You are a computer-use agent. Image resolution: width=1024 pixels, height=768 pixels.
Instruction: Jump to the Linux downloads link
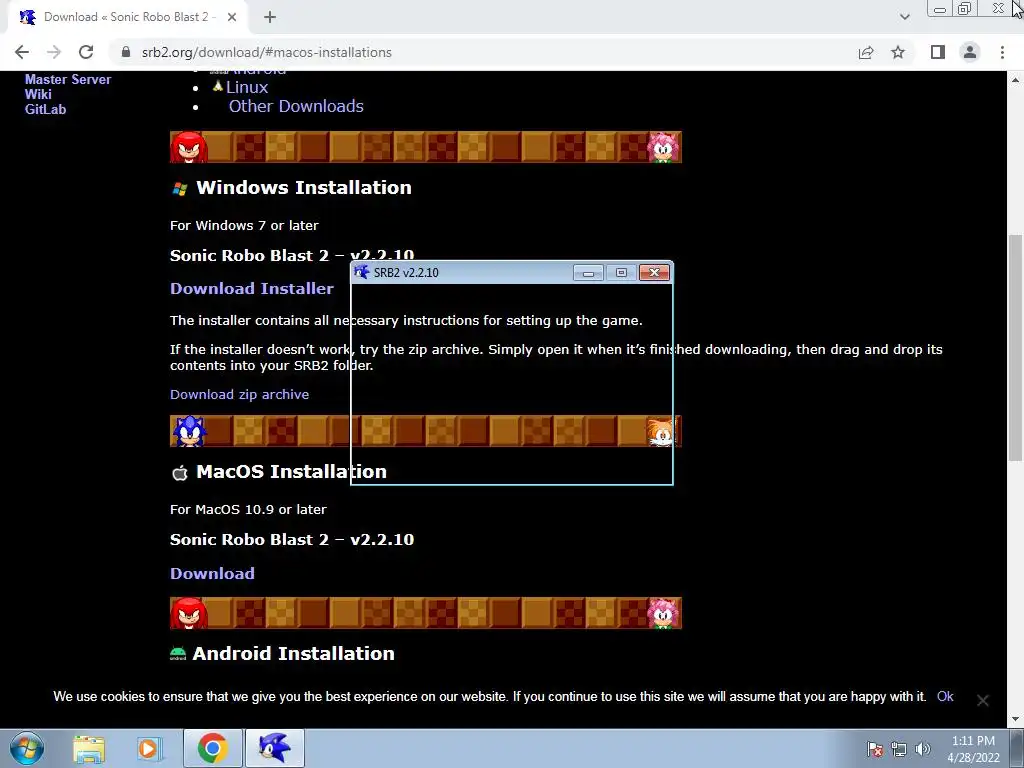247,87
